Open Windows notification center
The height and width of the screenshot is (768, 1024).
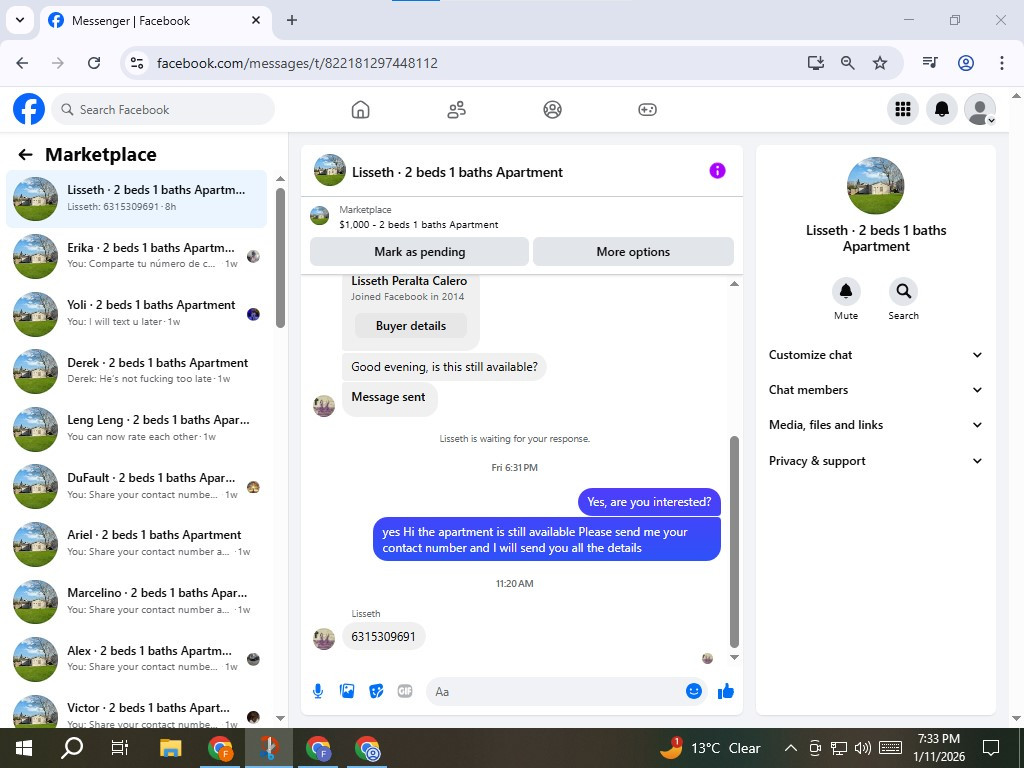tap(991, 748)
